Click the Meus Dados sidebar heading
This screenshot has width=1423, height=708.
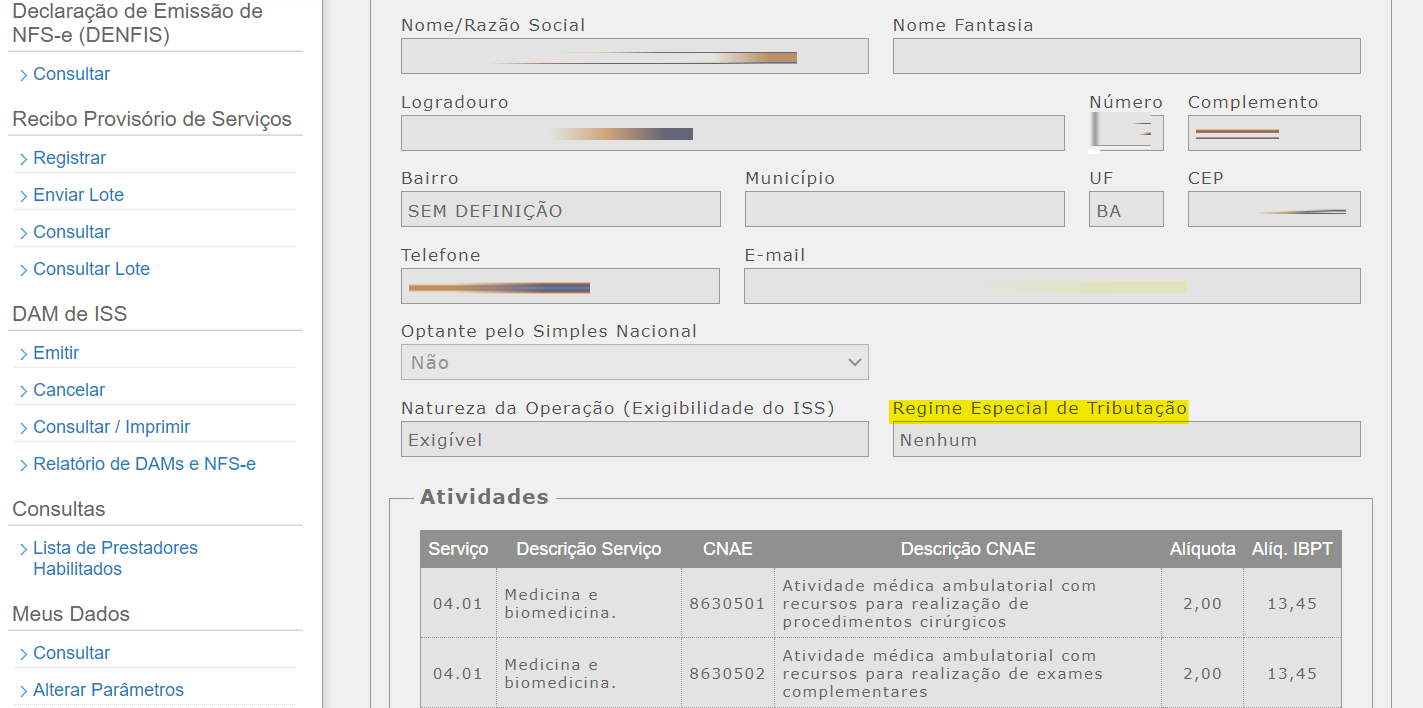click(71, 614)
